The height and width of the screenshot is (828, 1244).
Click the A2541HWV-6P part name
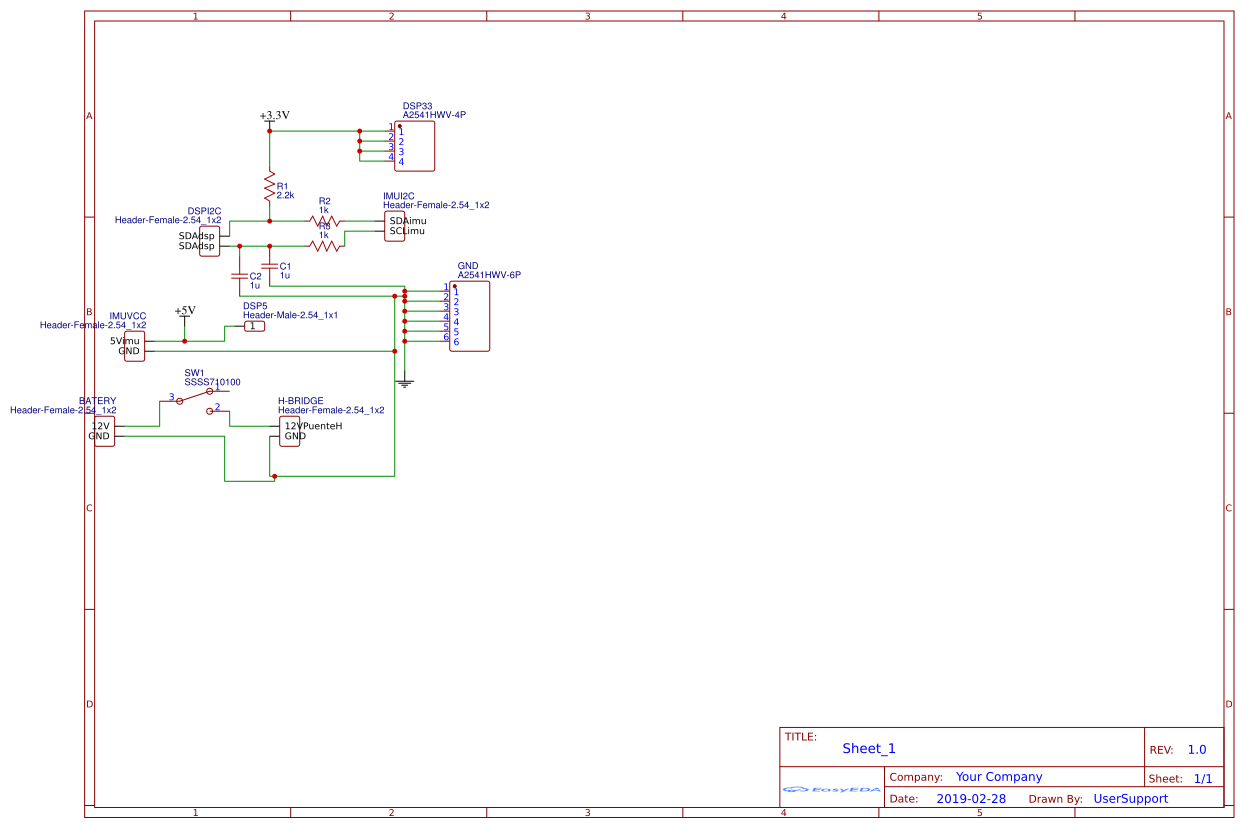click(x=489, y=275)
